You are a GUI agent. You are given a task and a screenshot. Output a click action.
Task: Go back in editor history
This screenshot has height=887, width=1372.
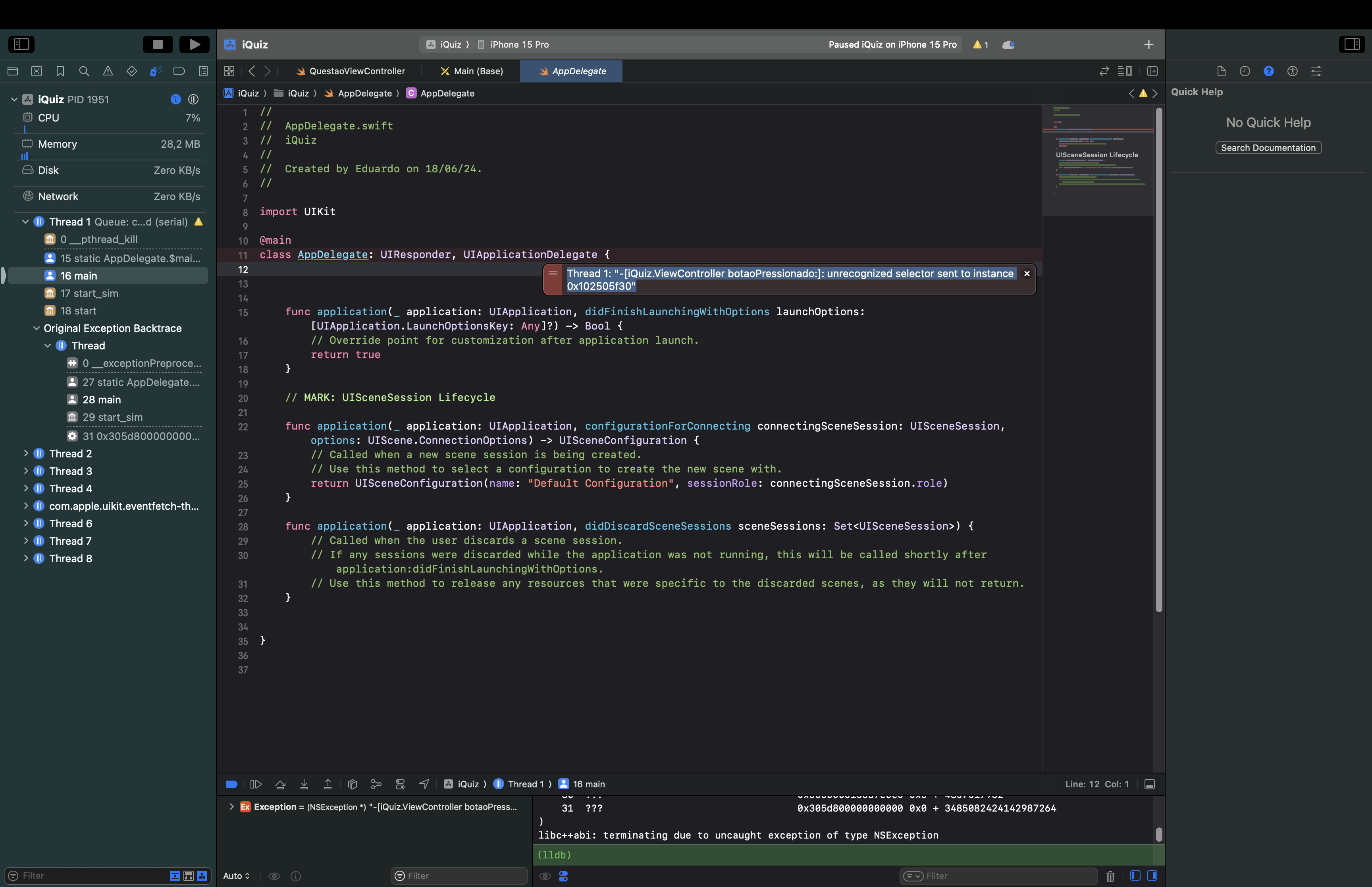(x=252, y=71)
